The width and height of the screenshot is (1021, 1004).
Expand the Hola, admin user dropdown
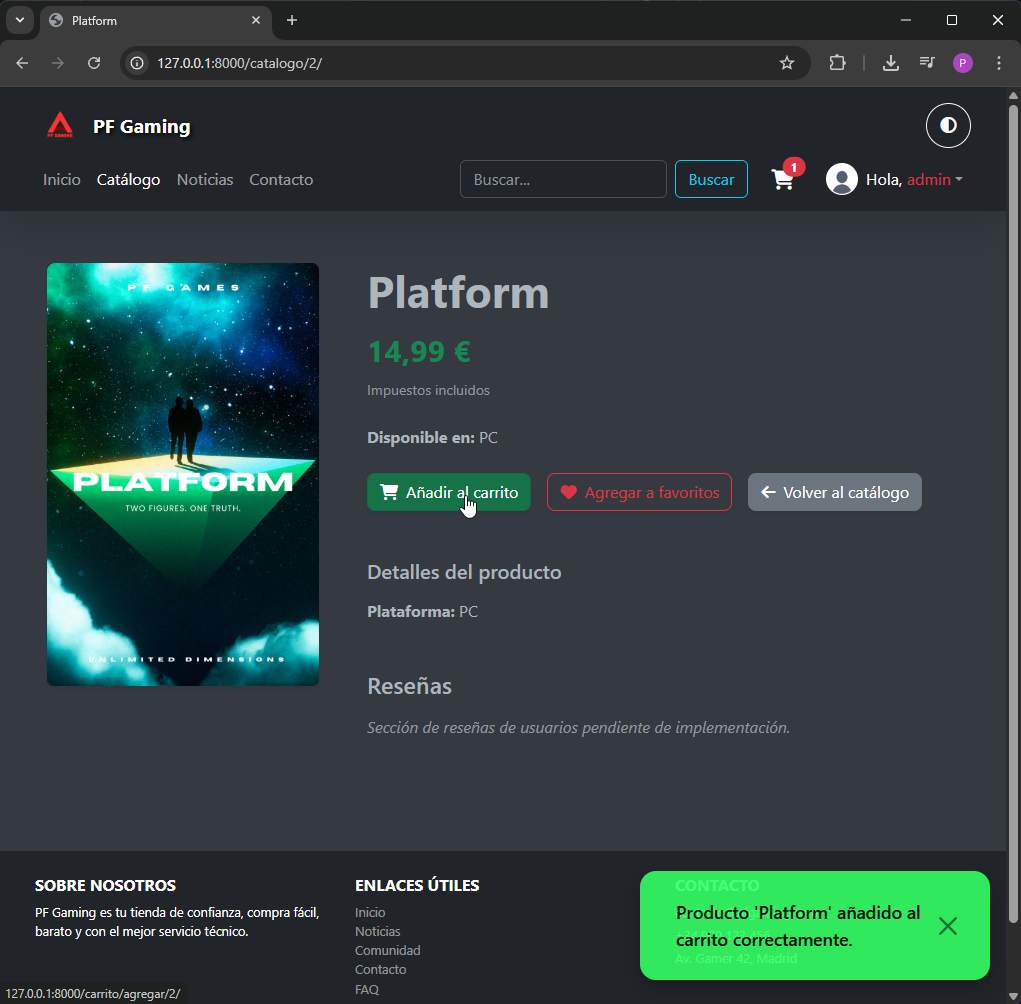914,180
